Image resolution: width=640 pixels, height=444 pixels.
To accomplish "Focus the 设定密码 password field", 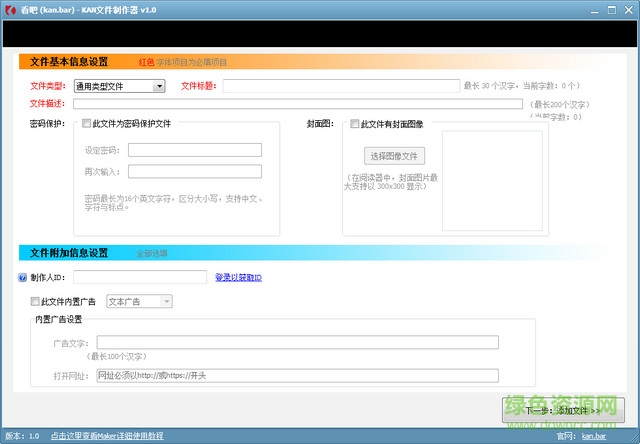I will (195, 150).
